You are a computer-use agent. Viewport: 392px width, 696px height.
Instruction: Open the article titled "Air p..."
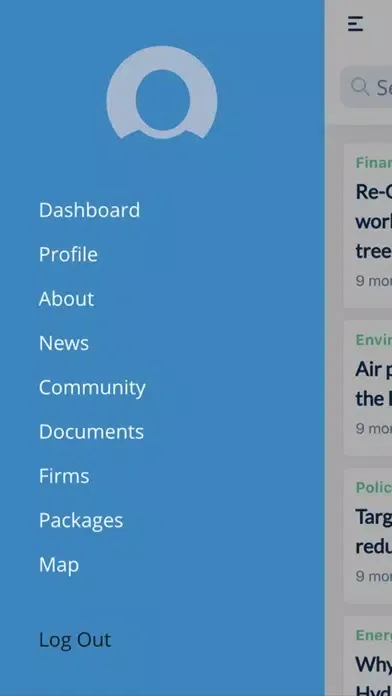[368, 388]
